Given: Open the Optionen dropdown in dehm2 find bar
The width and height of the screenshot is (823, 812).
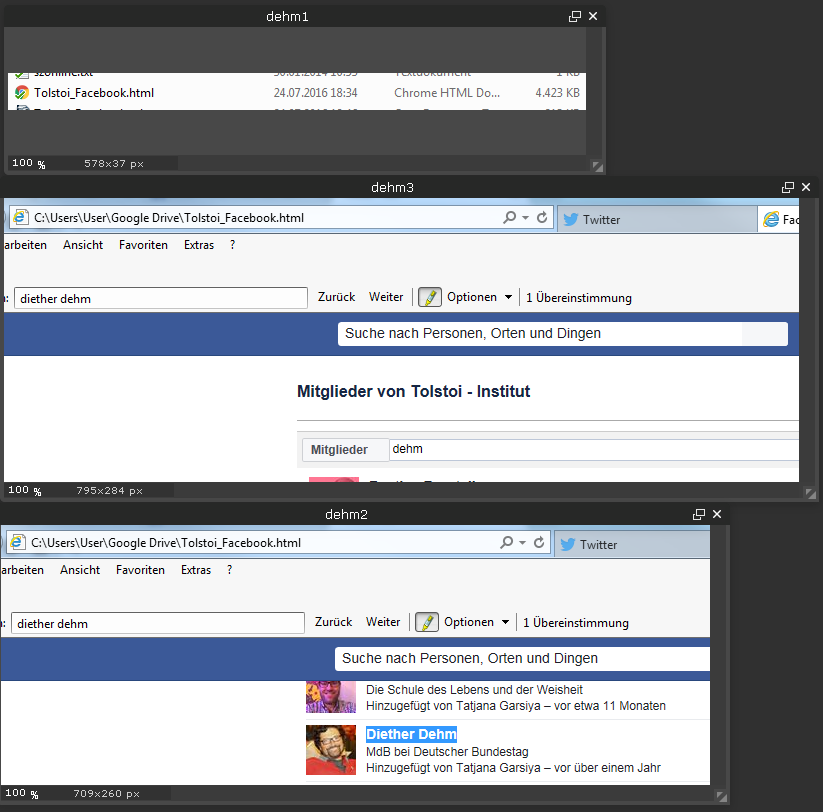Looking at the screenshot, I should pyautogui.click(x=476, y=622).
